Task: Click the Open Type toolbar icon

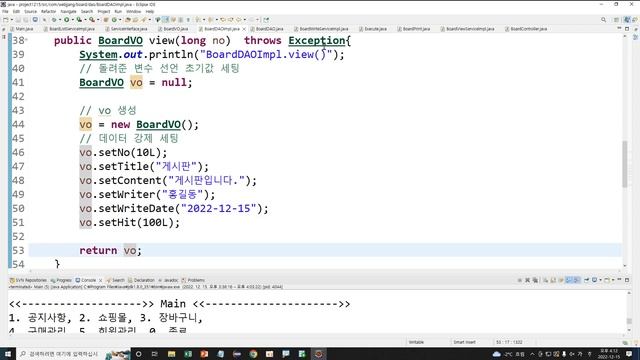Action: click(x=127, y=20)
